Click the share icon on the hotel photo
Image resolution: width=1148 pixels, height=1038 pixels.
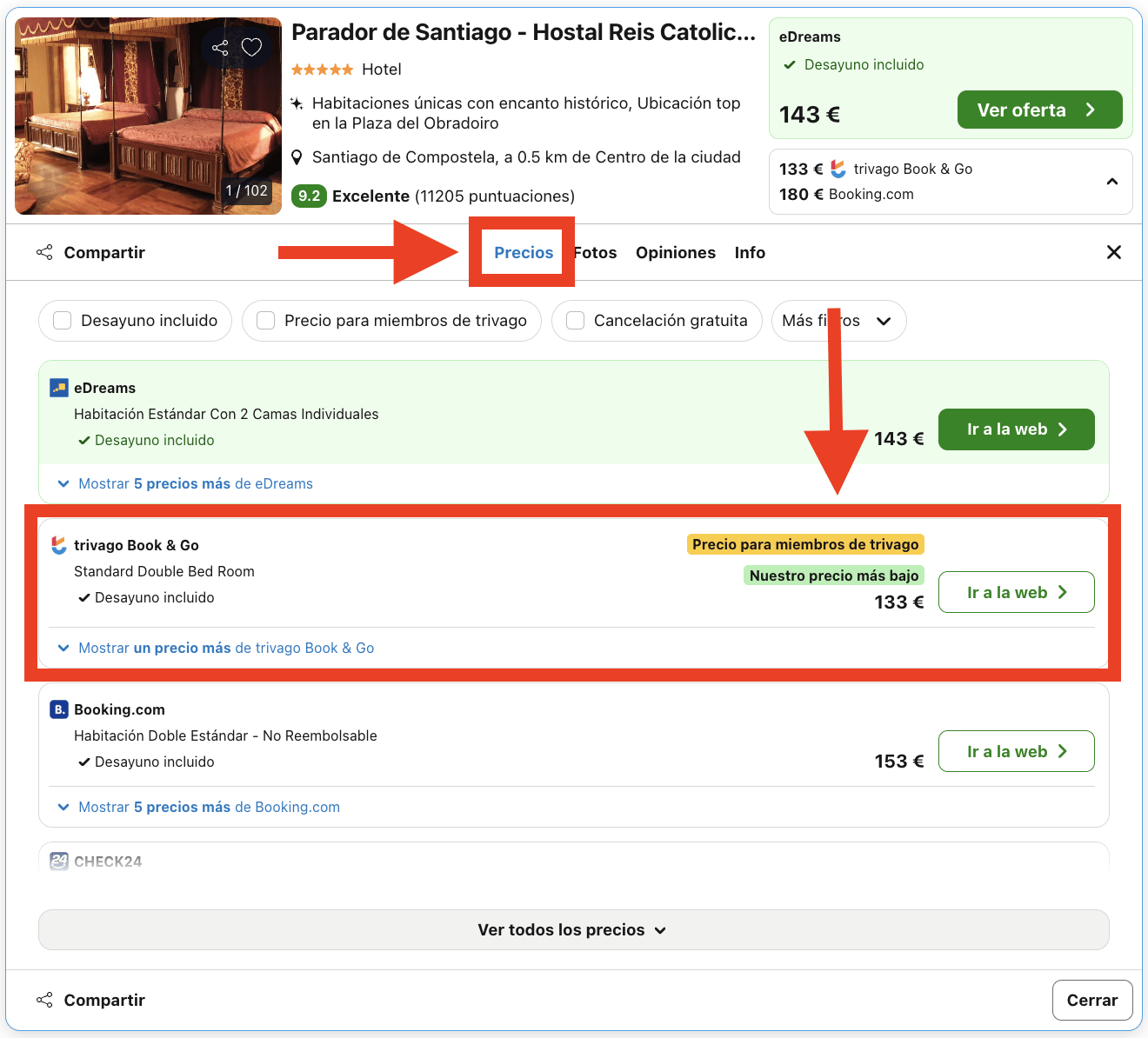pos(219,48)
